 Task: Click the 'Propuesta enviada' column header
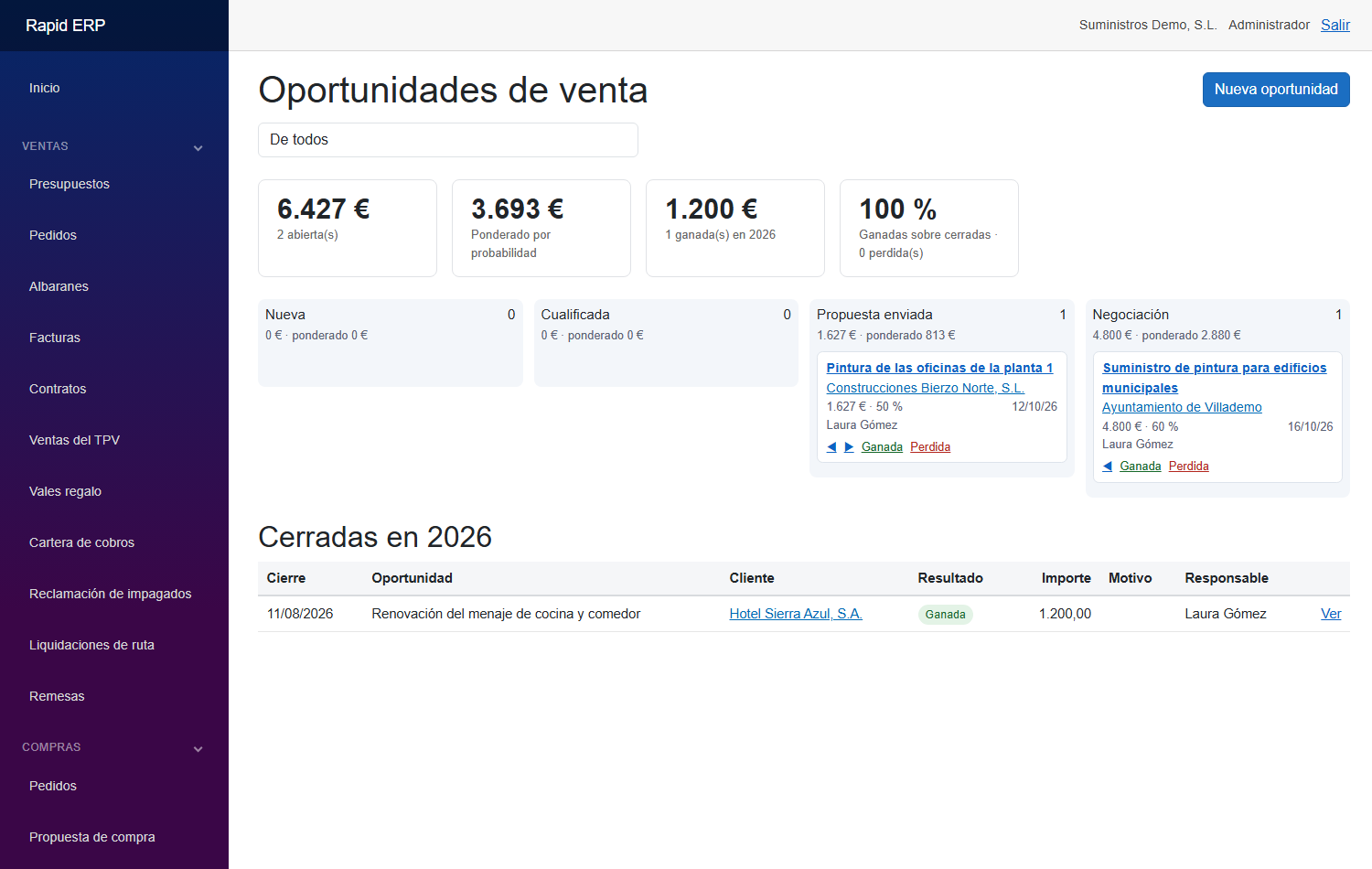pos(874,315)
